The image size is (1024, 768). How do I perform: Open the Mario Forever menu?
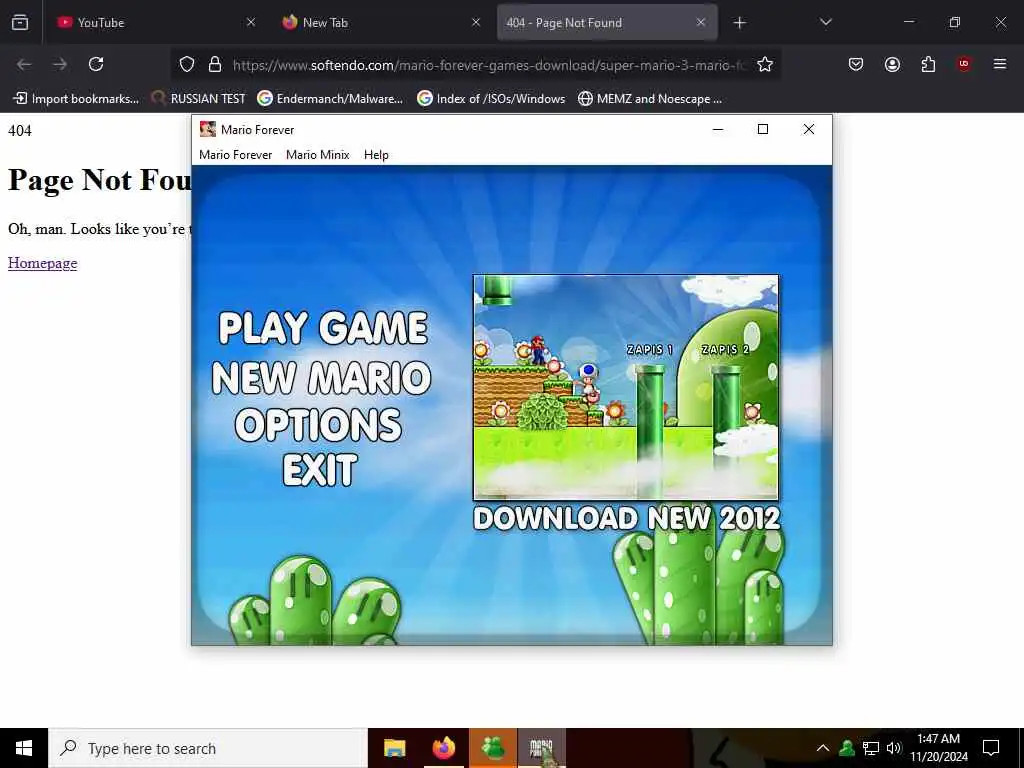[x=235, y=155]
